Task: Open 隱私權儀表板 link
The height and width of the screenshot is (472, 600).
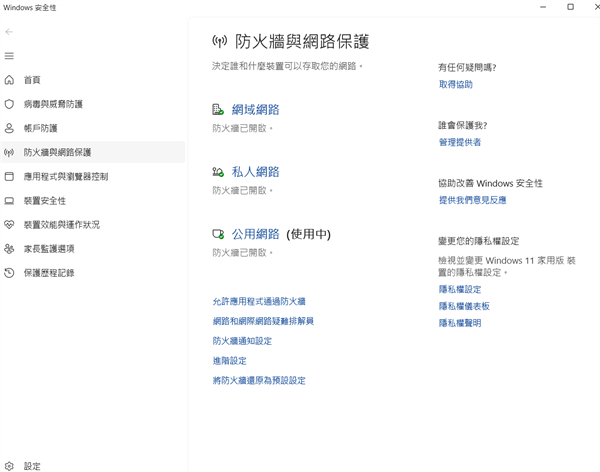Action: tap(464, 306)
